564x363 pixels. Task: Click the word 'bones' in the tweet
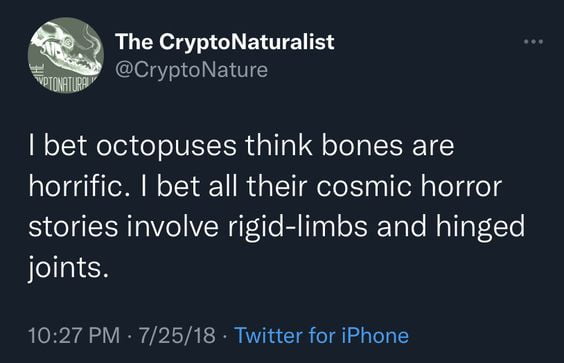pyautogui.click(x=362, y=146)
